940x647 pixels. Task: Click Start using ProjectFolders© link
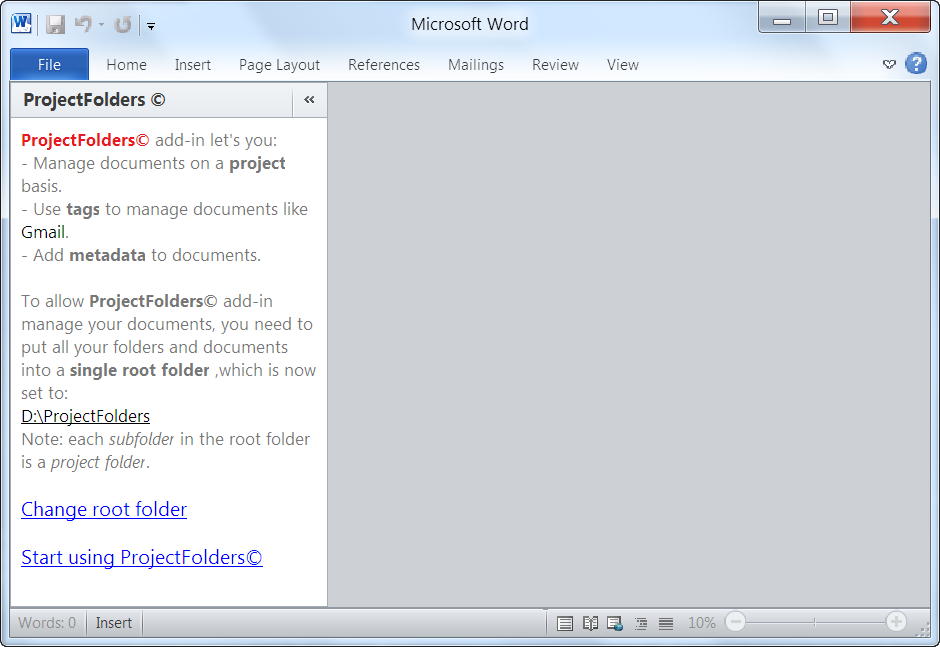coord(141,557)
